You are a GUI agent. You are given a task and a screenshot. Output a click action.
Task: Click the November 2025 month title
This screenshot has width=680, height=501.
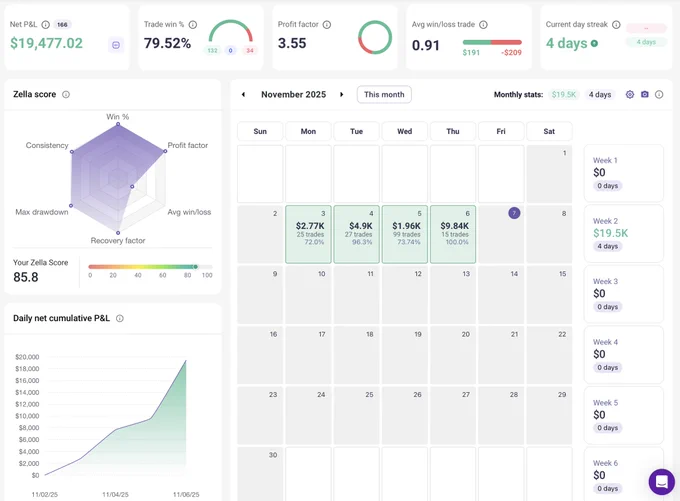293,95
